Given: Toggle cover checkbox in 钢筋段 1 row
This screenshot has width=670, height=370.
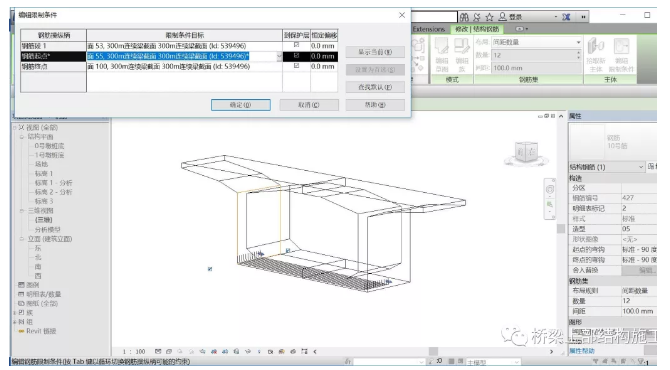Looking at the screenshot, I should (296, 45).
